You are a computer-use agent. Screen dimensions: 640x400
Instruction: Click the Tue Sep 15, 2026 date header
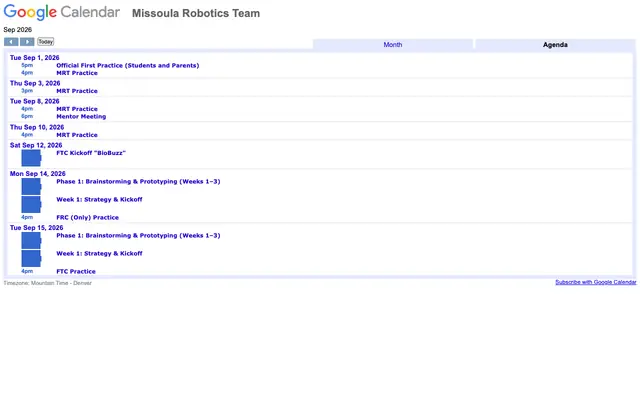click(x=37, y=227)
